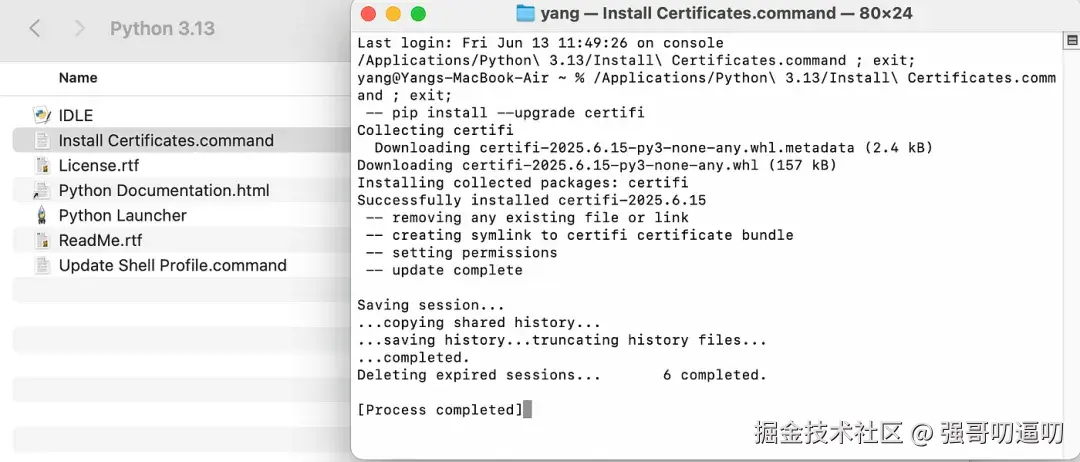Click the "-- setting permissions" line

pos(461,253)
